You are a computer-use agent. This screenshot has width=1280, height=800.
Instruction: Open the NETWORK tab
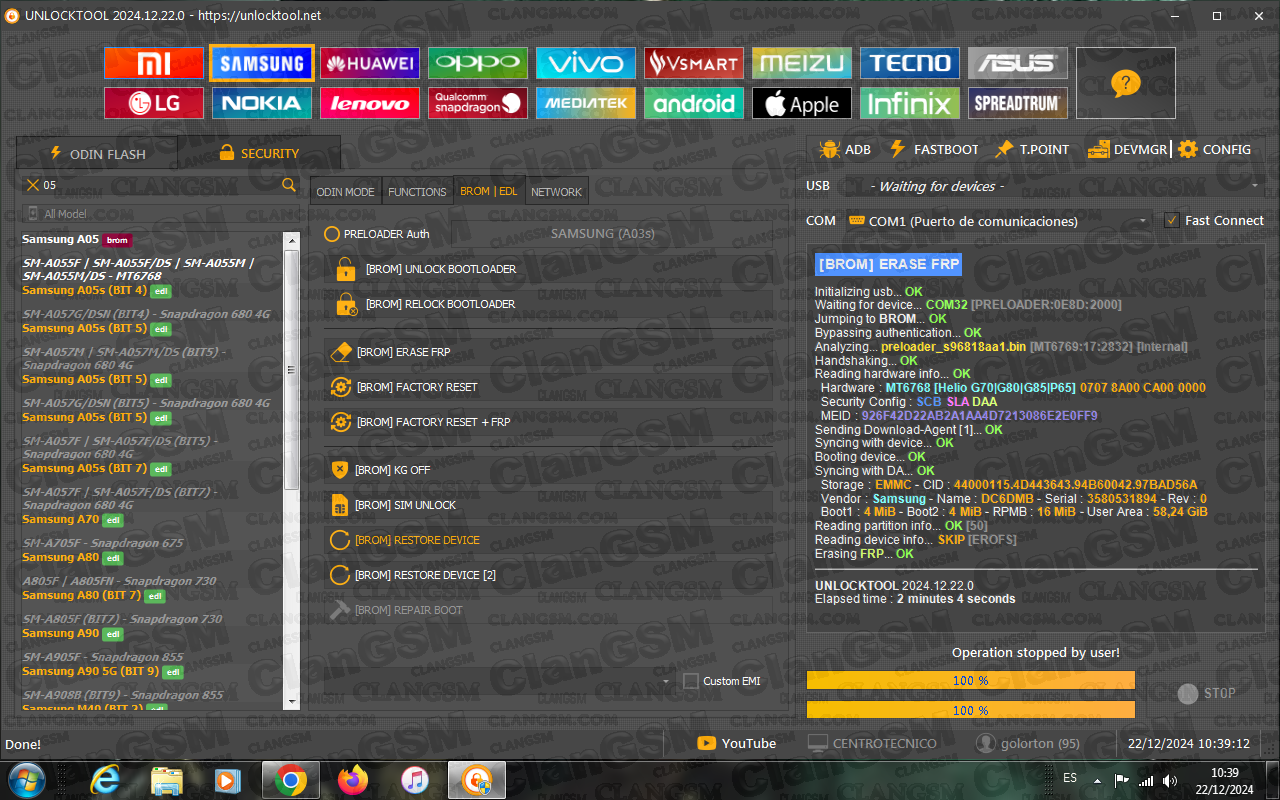point(556,191)
